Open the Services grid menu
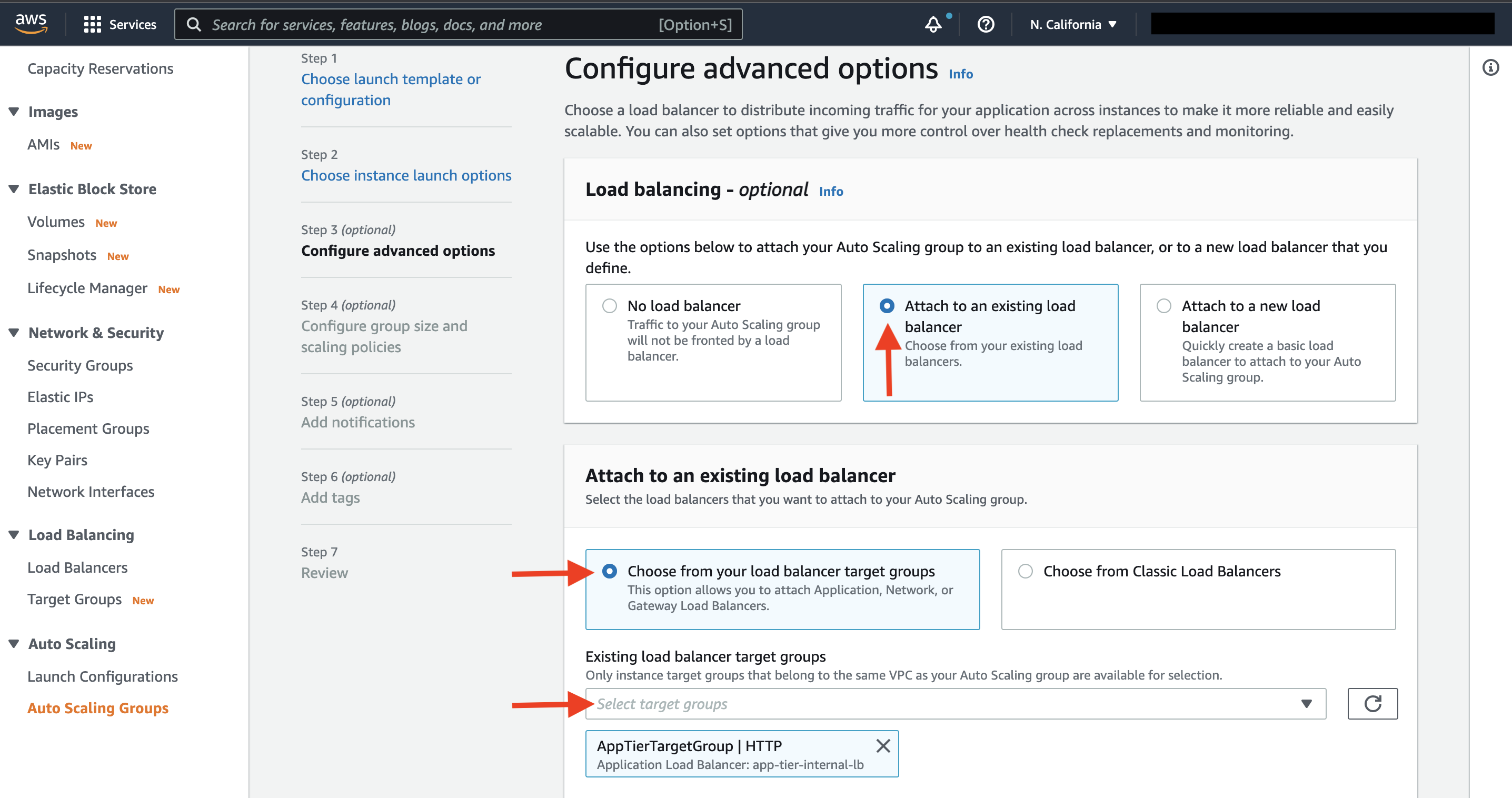The height and width of the screenshot is (798, 1512). (120, 24)
